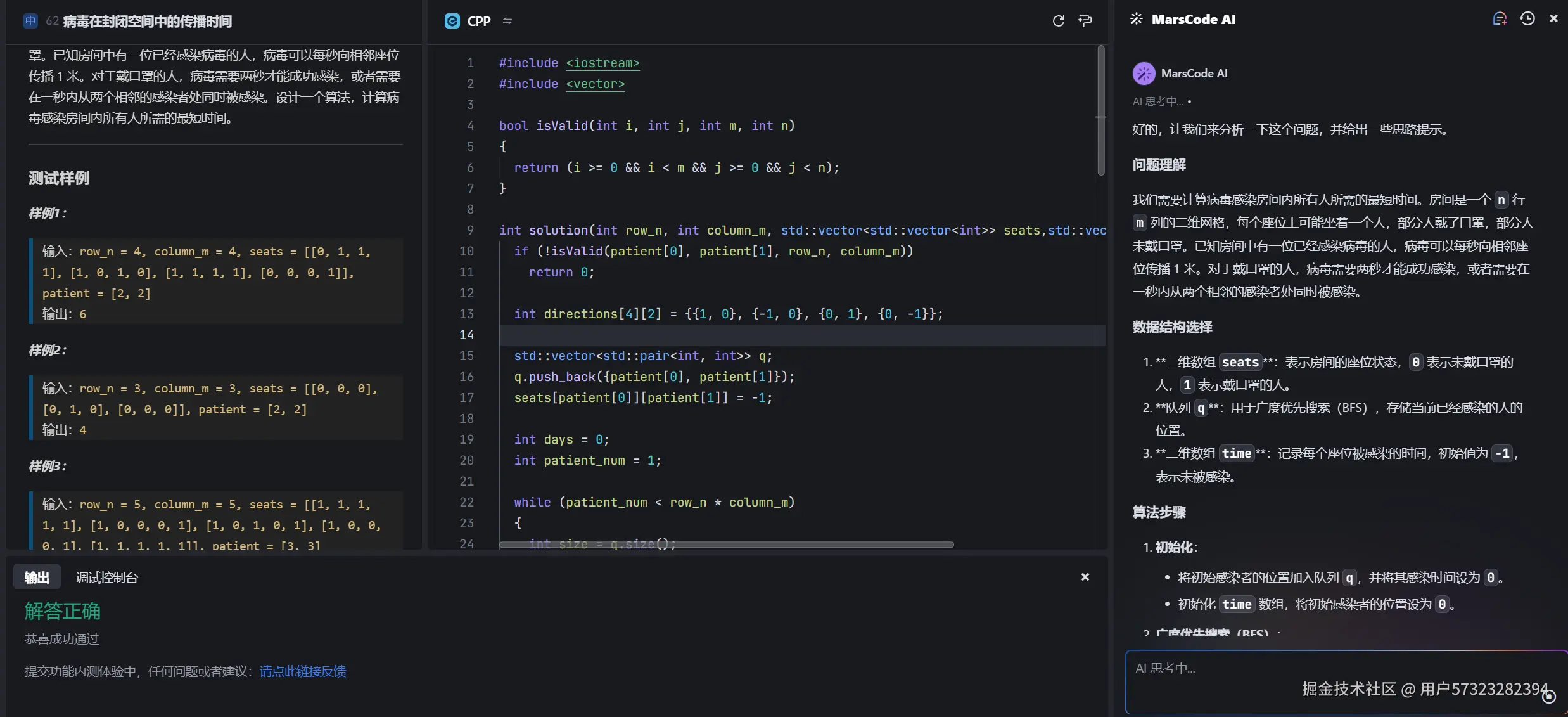The image size is (1568, 717).
Task: Open the 请点此链接反馈 feedback link
Action: [x=303, y=671]
